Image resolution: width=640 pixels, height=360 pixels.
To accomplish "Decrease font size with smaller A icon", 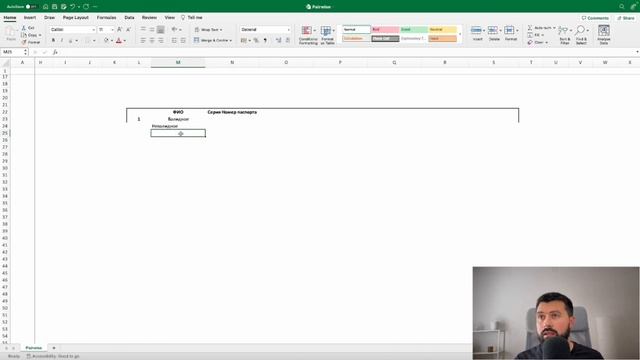I will pyautogui.click(x=128, y=29).
